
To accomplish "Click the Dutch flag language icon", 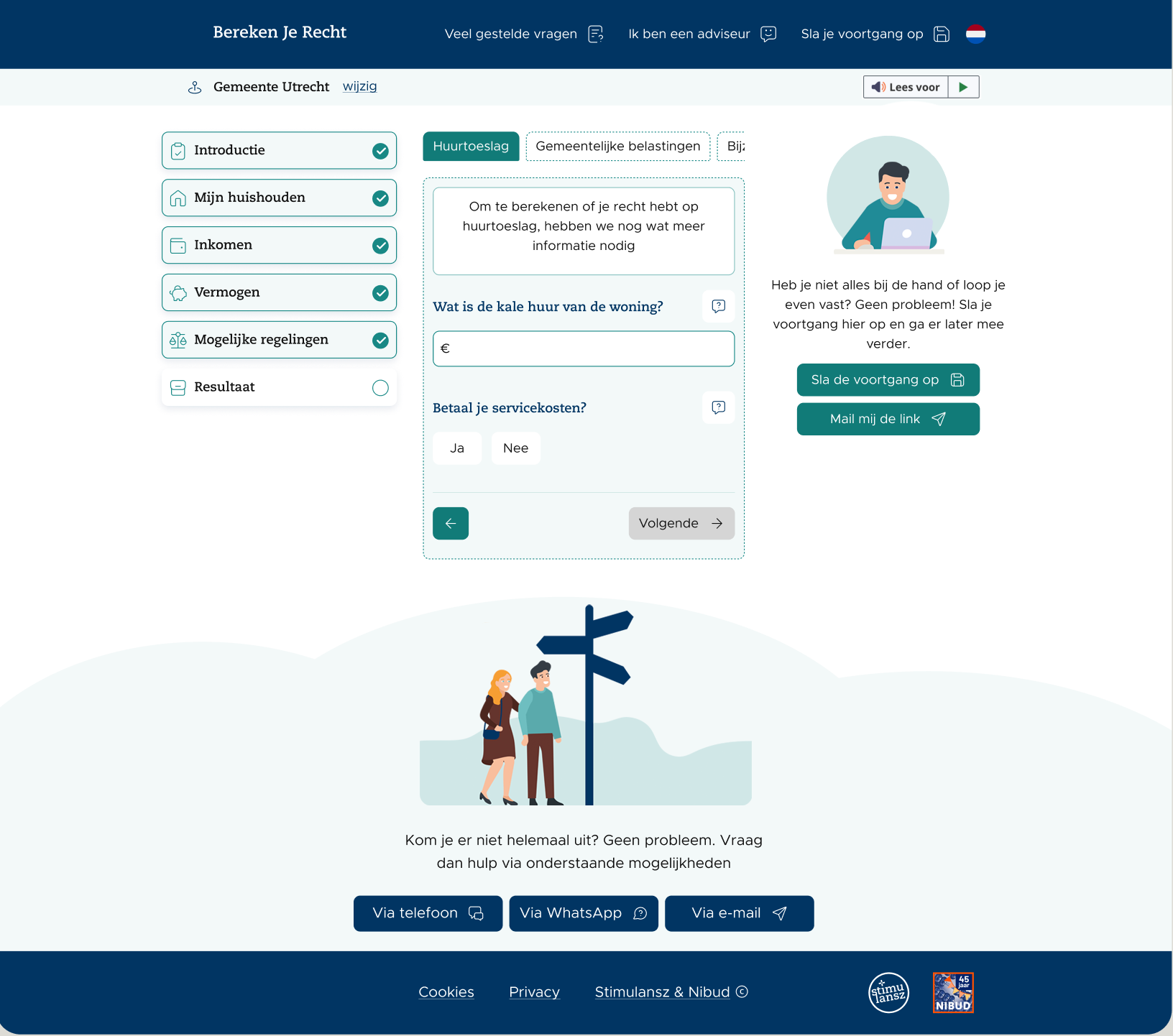I will tap(975, 34).
